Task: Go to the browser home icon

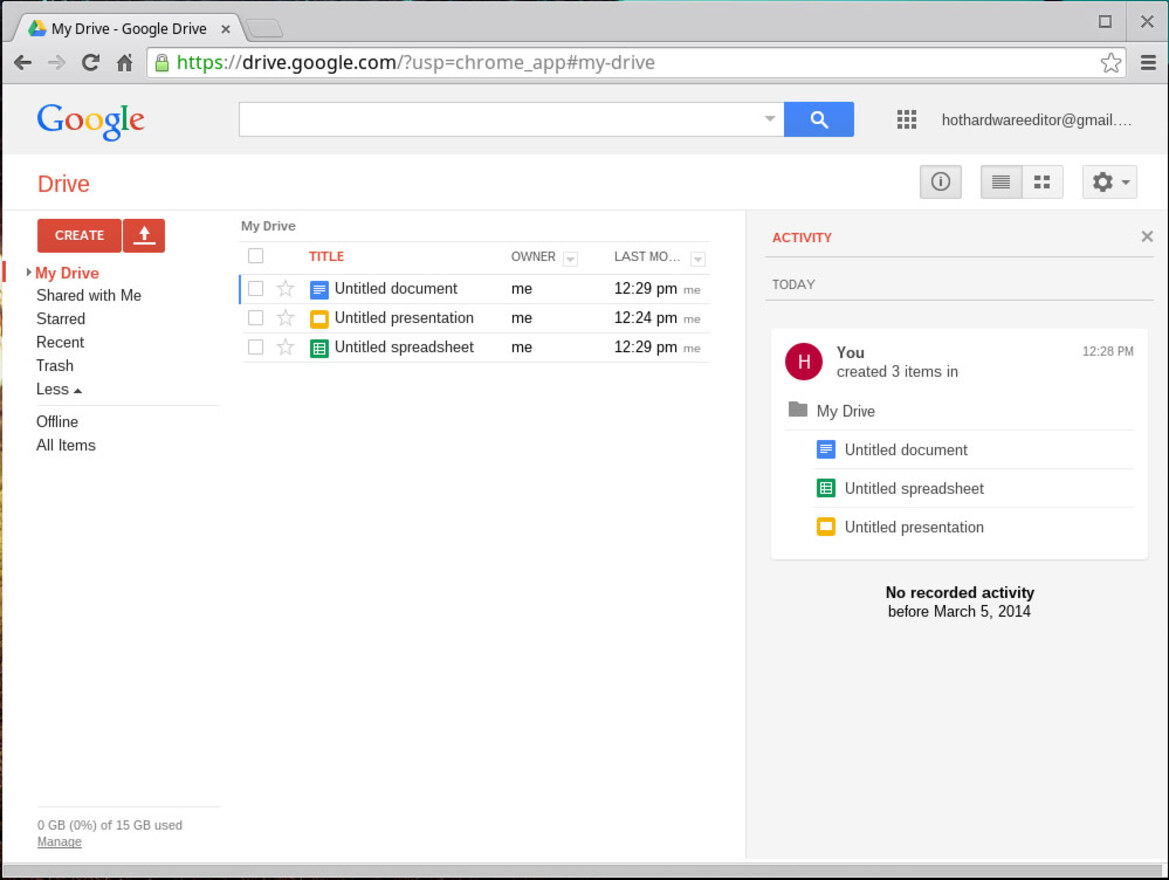Action: pos(125,63)
